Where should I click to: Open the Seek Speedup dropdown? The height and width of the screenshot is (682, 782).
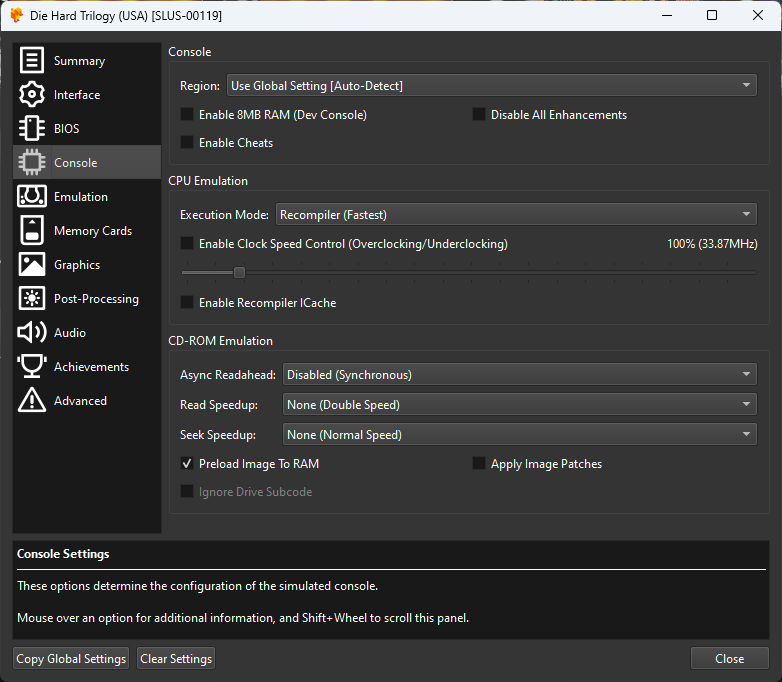pyautogui.click(x=520, y=434)
